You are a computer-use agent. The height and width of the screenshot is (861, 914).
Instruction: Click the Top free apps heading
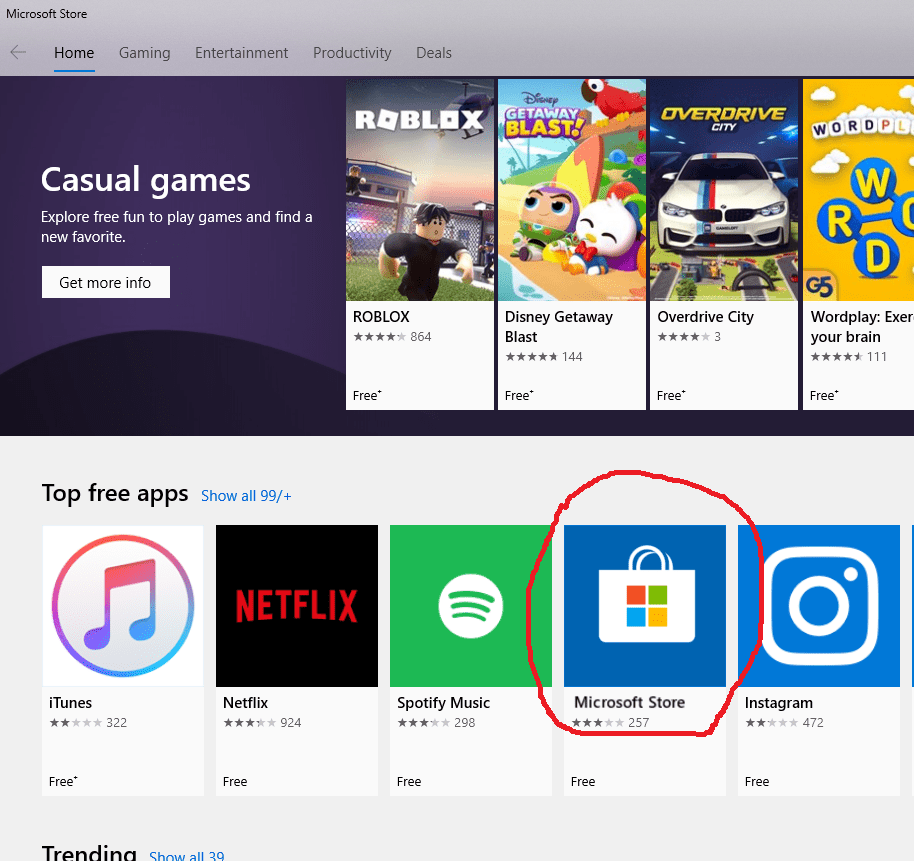tap(115, 493)
